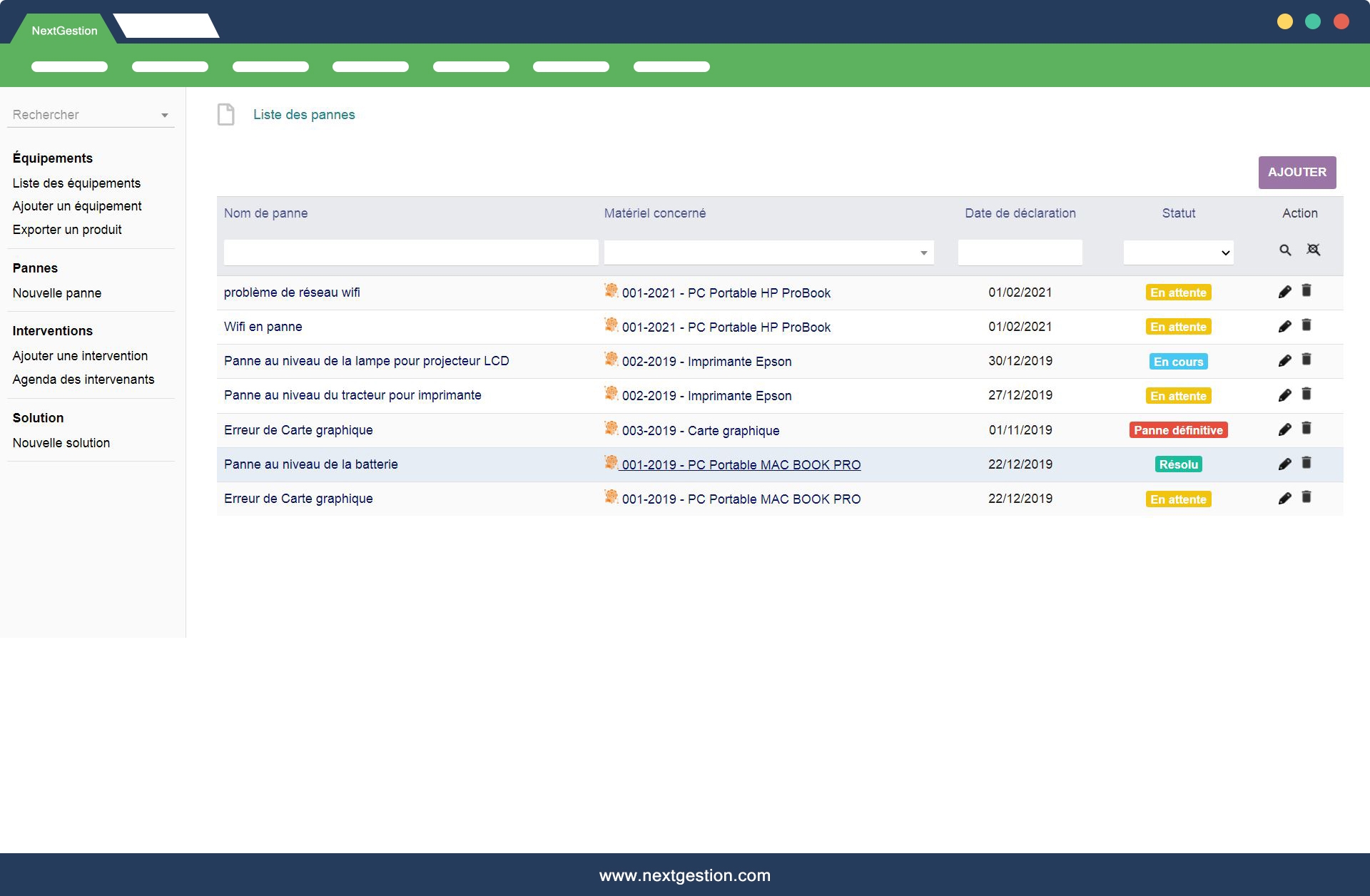Click the document icon beside Liste des pannes
1370x896 pixels.
click(x=226, y=114)
